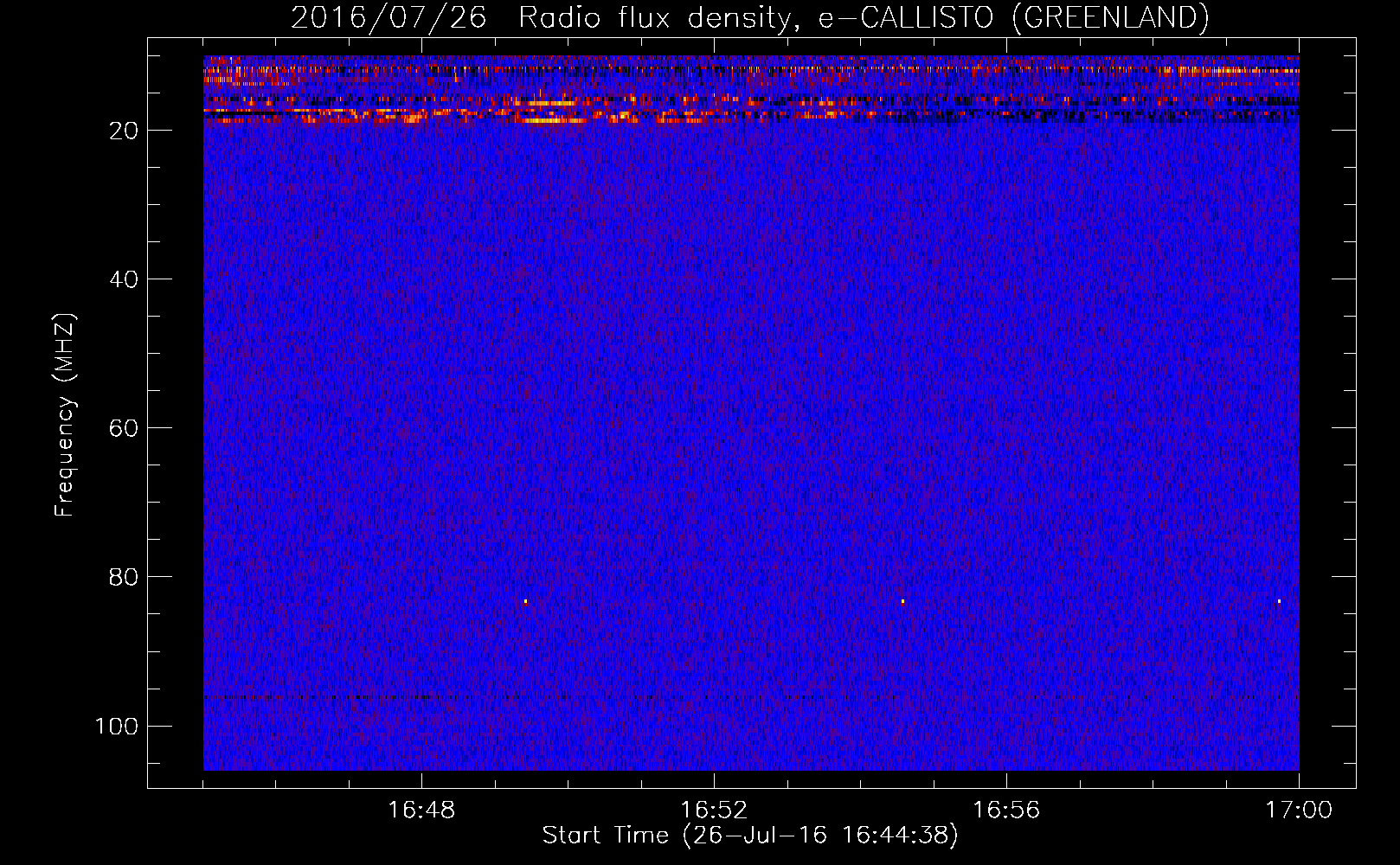Click the yellow dot near 16:54 in the spectrogram
This screenshot has width=1400, height=865.
click(x=902, y=601)
